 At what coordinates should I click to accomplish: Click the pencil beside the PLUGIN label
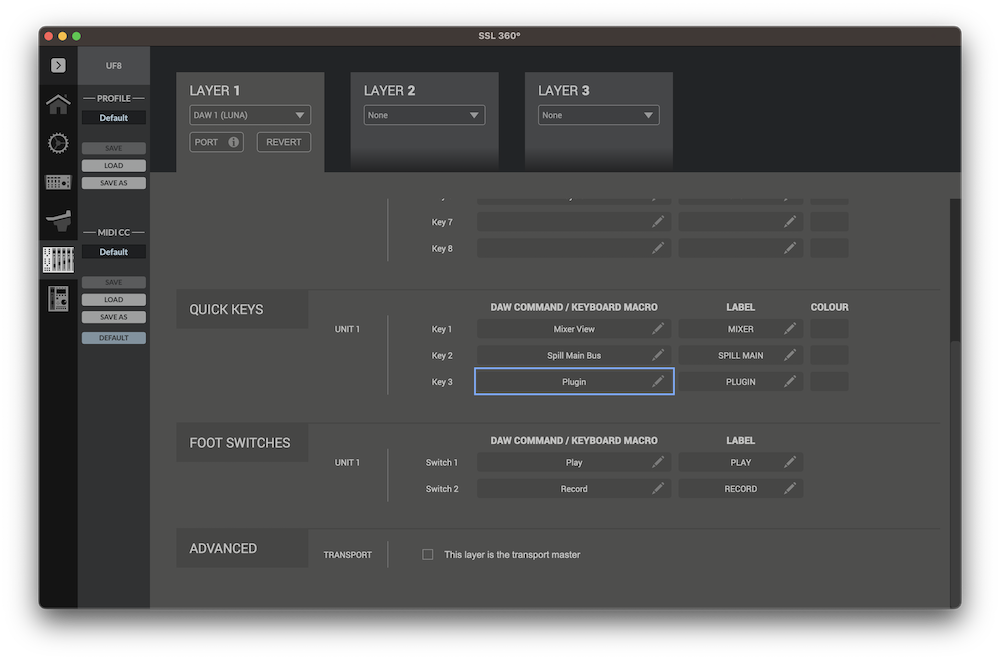790,381
